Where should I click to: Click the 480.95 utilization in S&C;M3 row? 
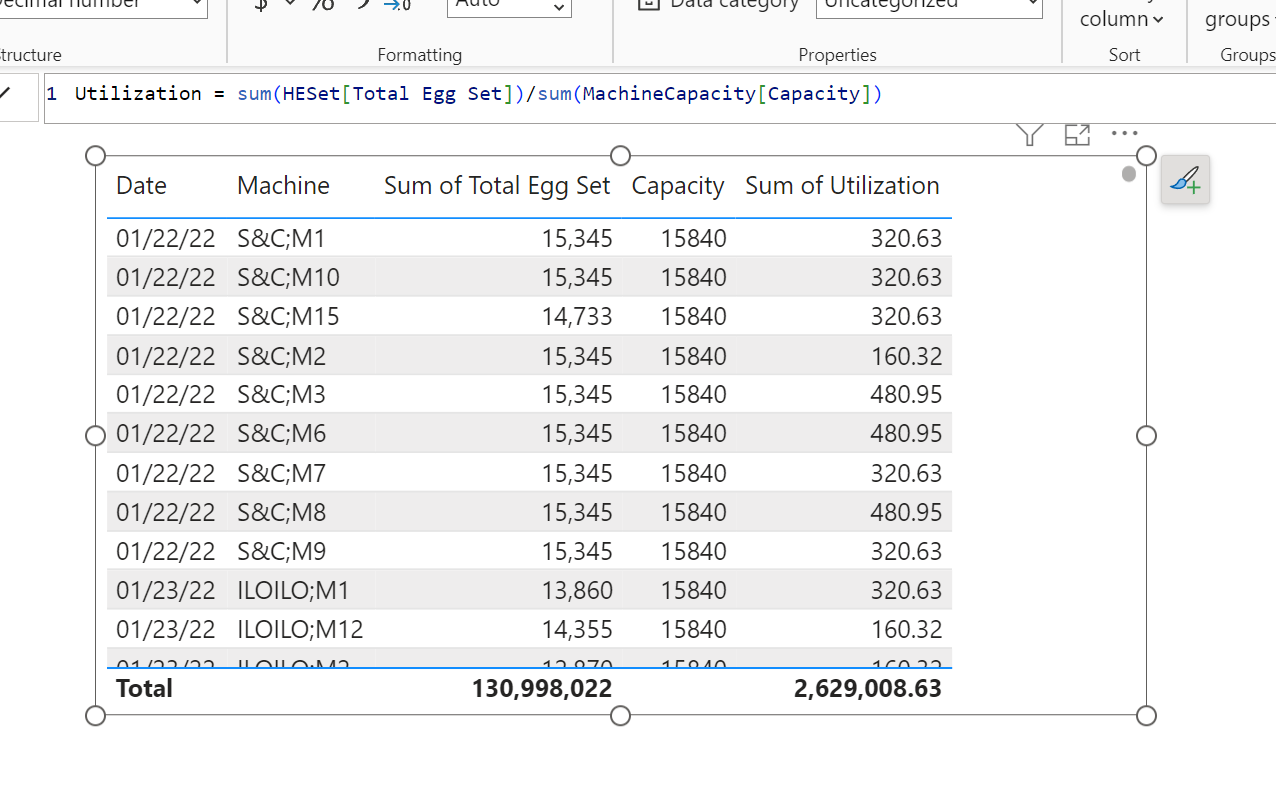[906, 394]
